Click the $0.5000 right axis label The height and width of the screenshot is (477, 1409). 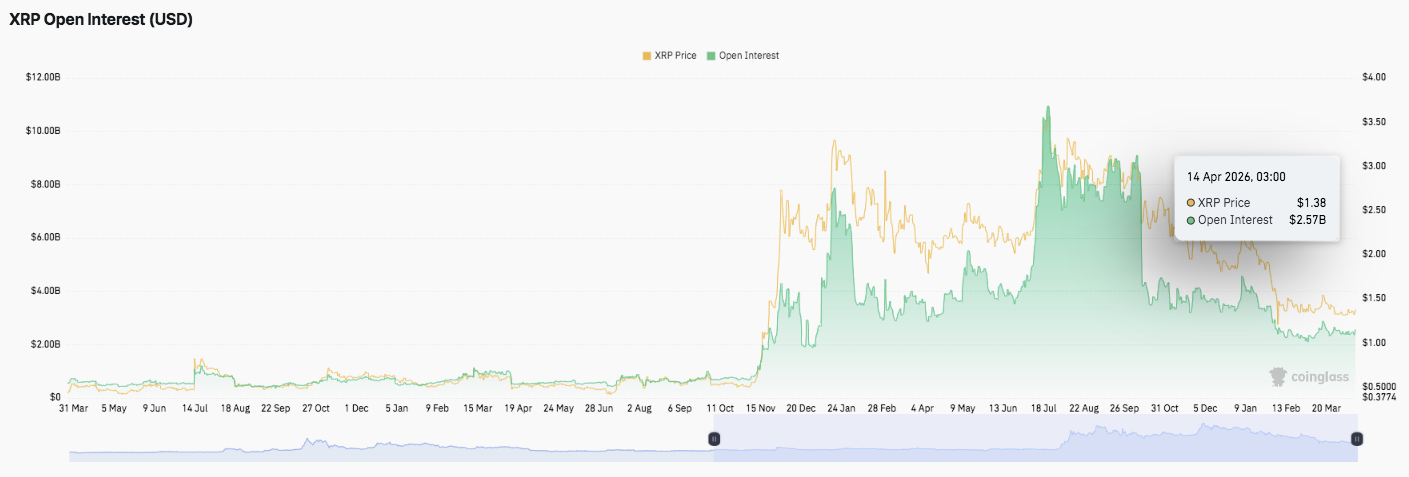pyautogui.click(x=1379, y=386)
